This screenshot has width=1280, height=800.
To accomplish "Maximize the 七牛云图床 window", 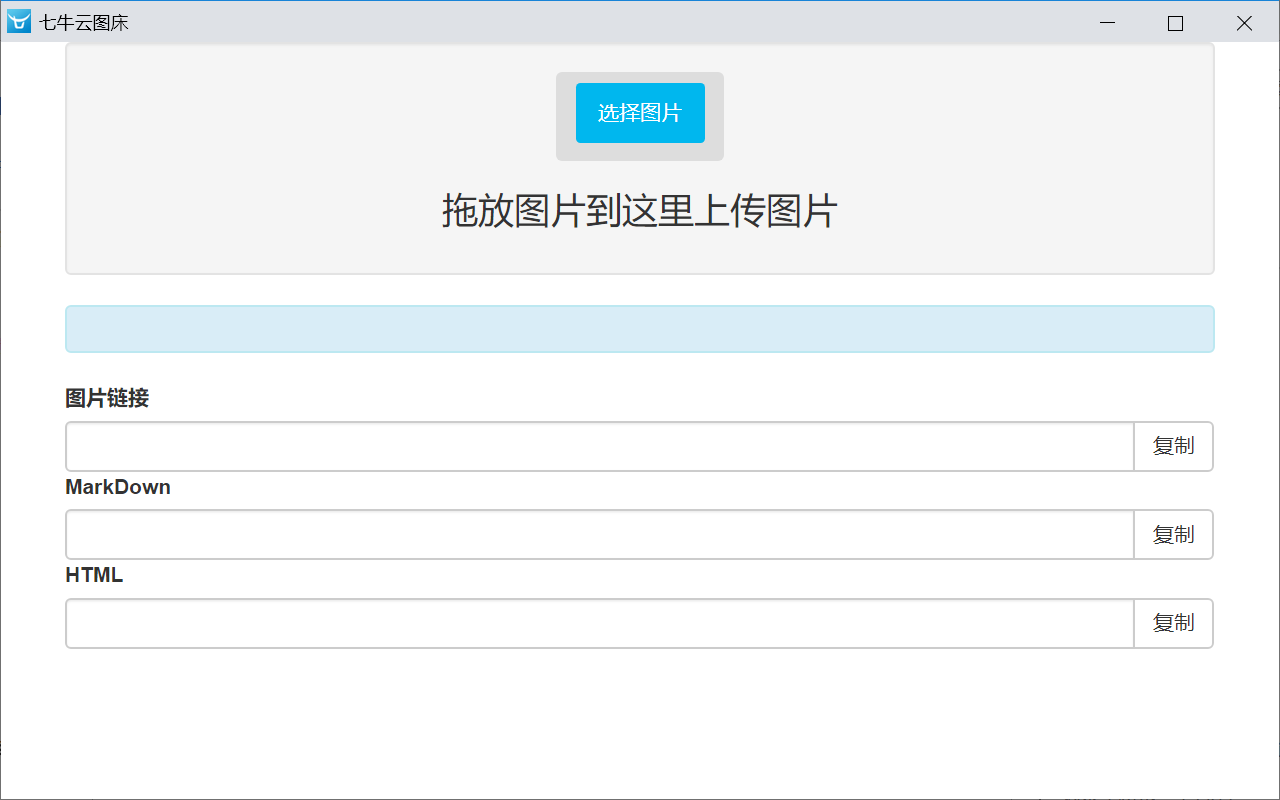I will (1175, 23).
